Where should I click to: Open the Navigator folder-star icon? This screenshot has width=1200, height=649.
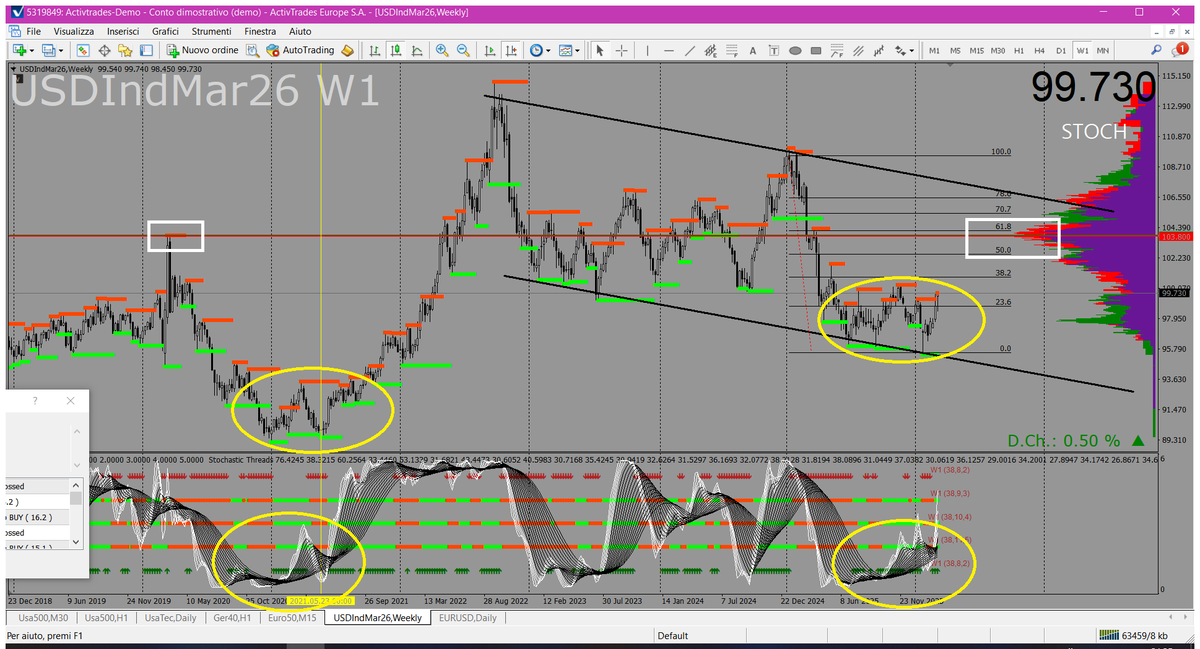[x=125, y=50]
